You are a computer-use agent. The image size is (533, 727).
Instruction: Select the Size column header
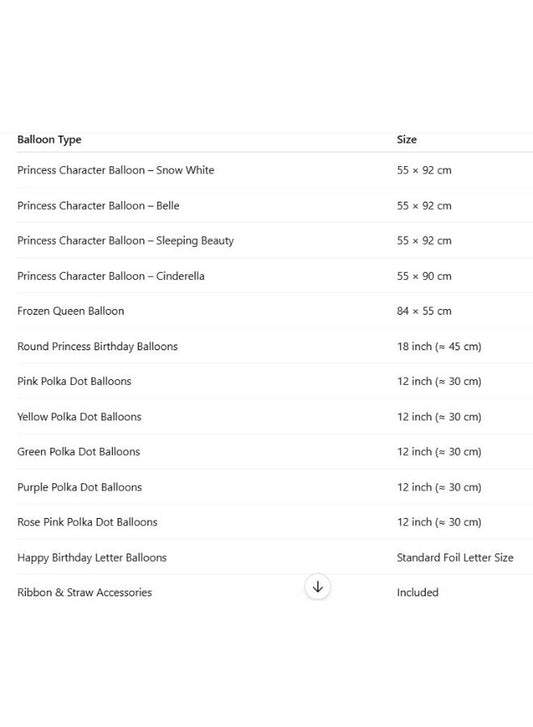[x=406, y=140]
